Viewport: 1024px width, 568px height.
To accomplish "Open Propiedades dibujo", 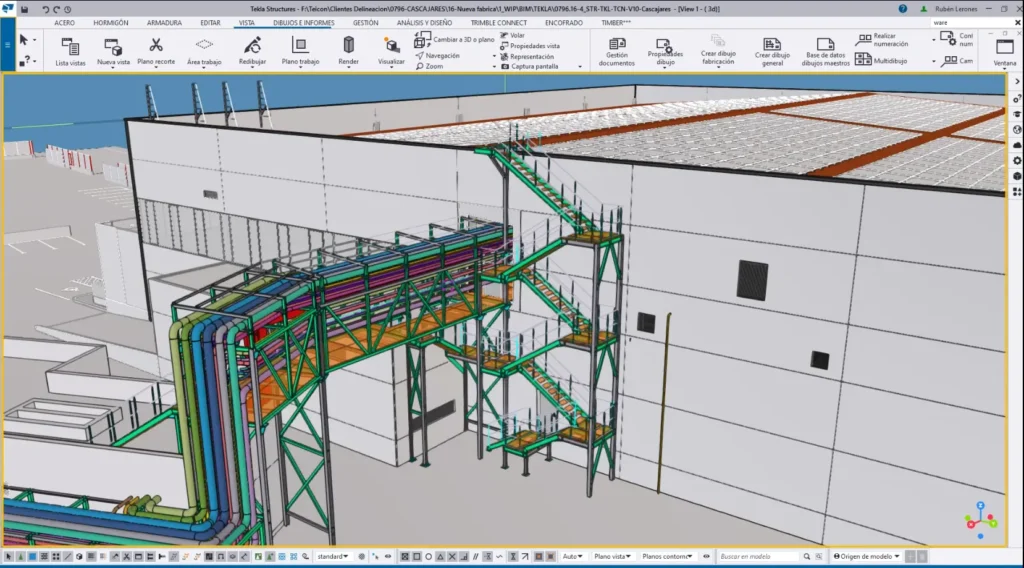I will (665, 52).
